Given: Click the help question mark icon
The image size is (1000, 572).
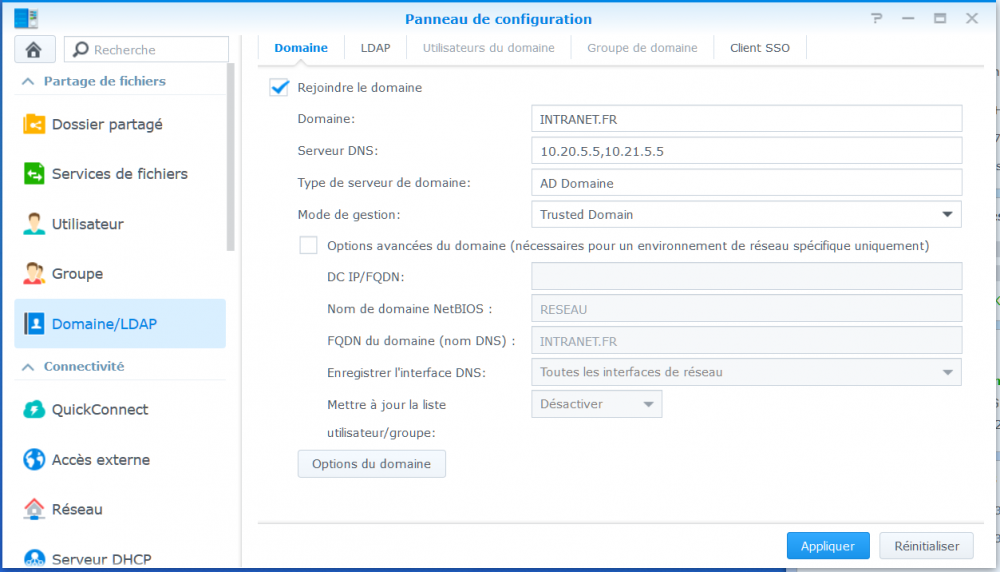Looking at the screenshot, I should [877, 19].
